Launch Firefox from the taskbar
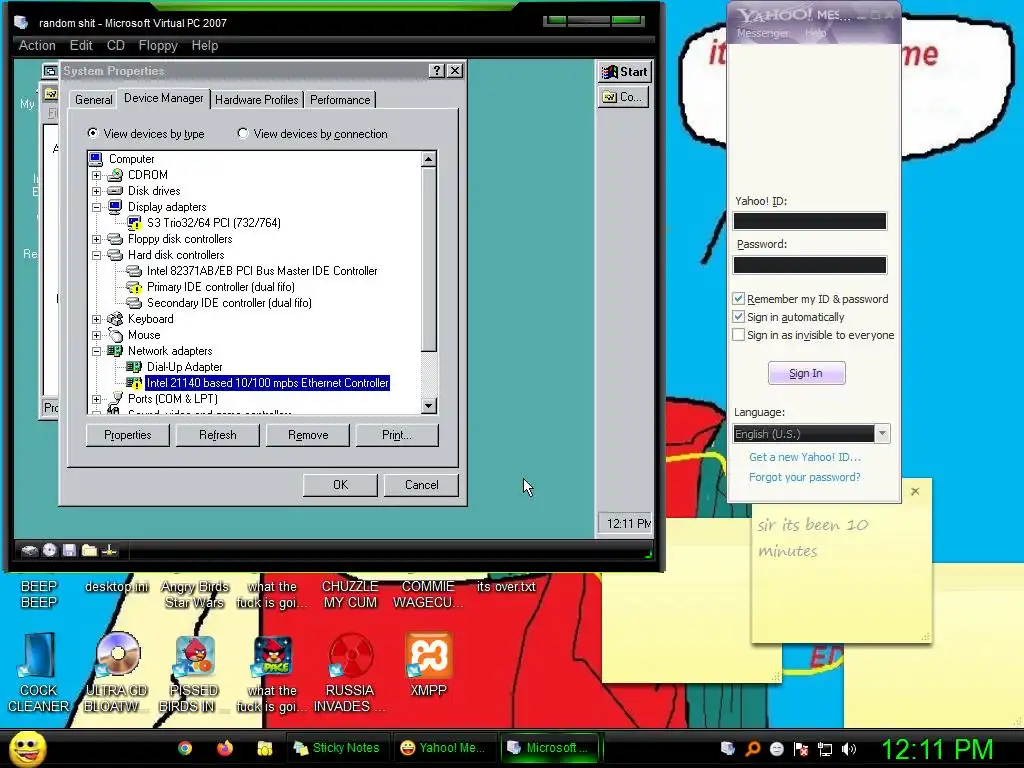This screenshot has width=1024, height=768. 225,748
